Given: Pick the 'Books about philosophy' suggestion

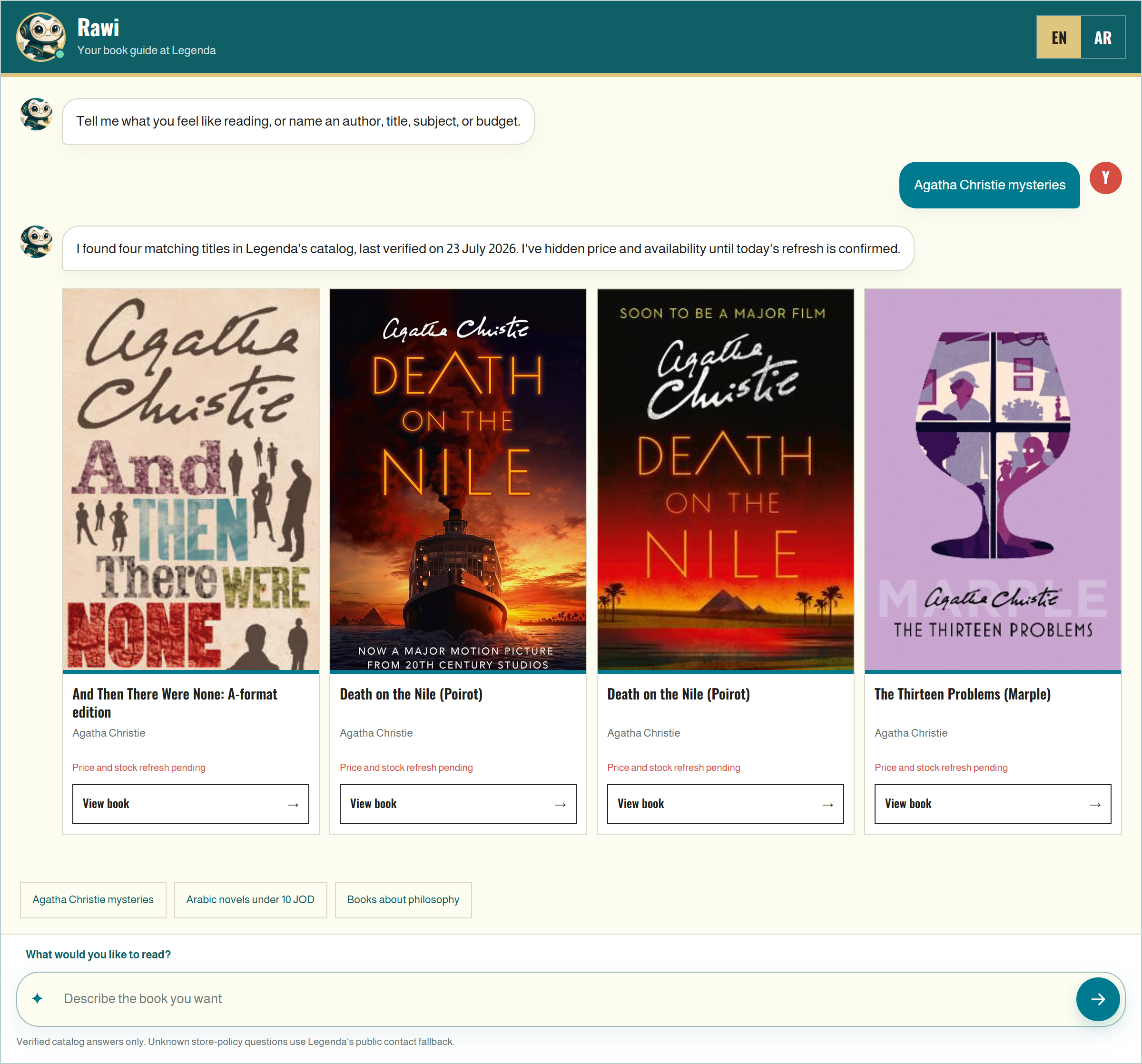Looking at the screenshot, I should point(403,900).
